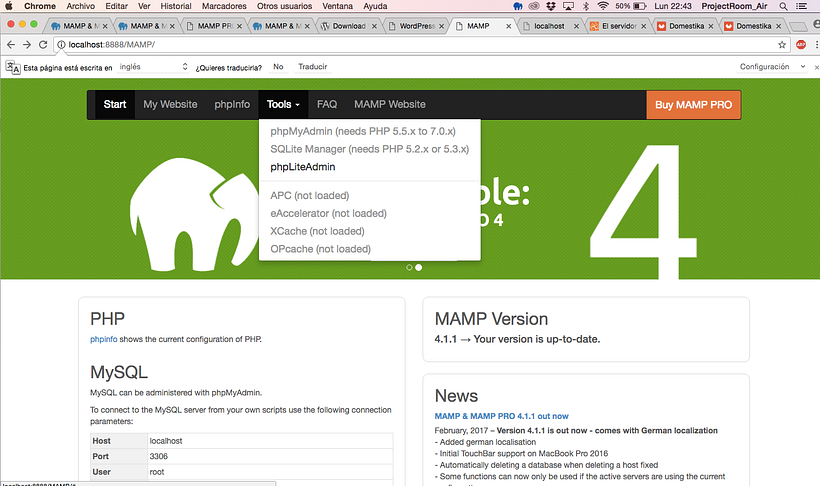
Task: Open the Marcadores menu
Action: (224, 6)
